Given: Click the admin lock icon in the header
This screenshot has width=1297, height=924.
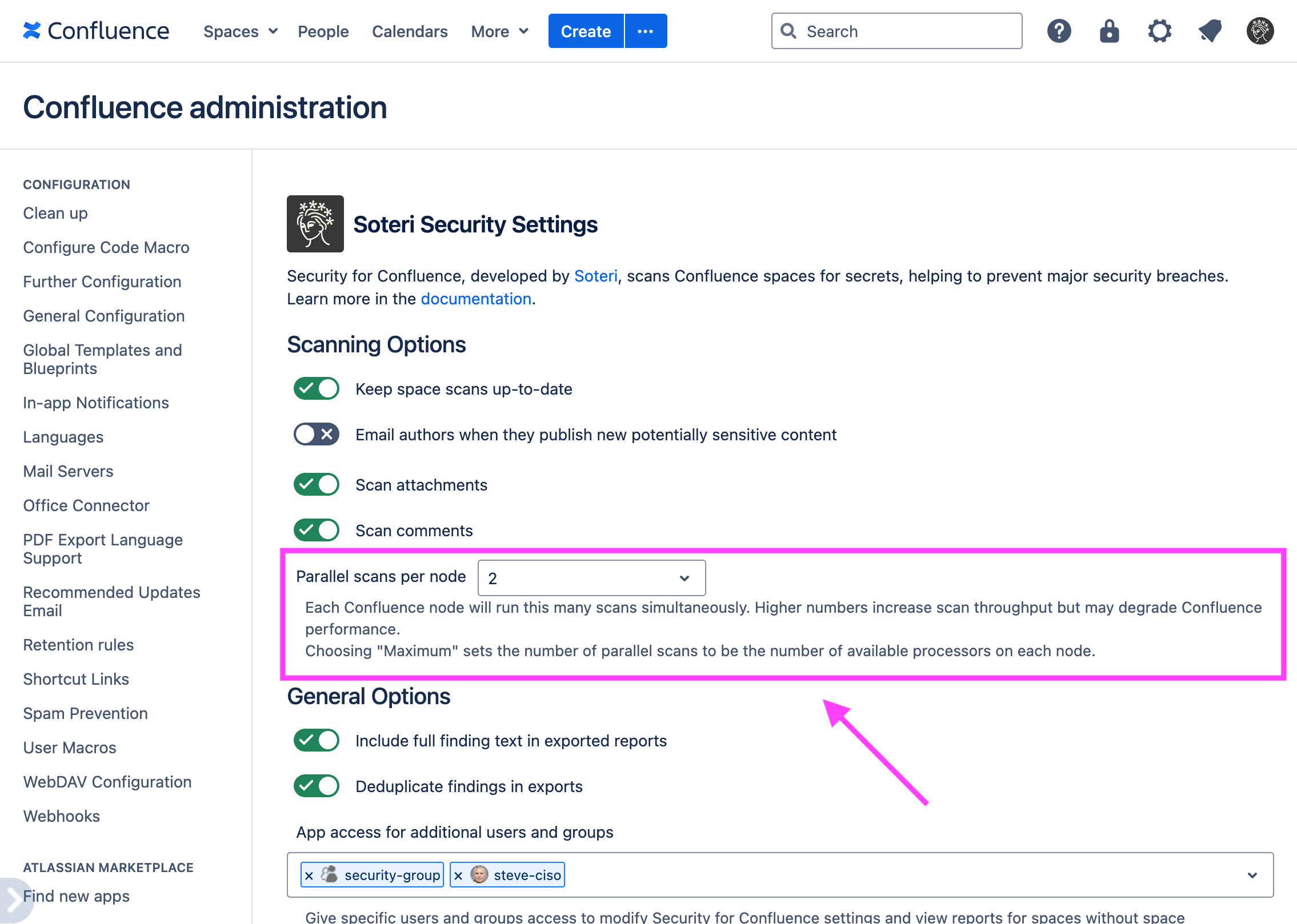Looking at the screenshot, I should pos(1109,31).
